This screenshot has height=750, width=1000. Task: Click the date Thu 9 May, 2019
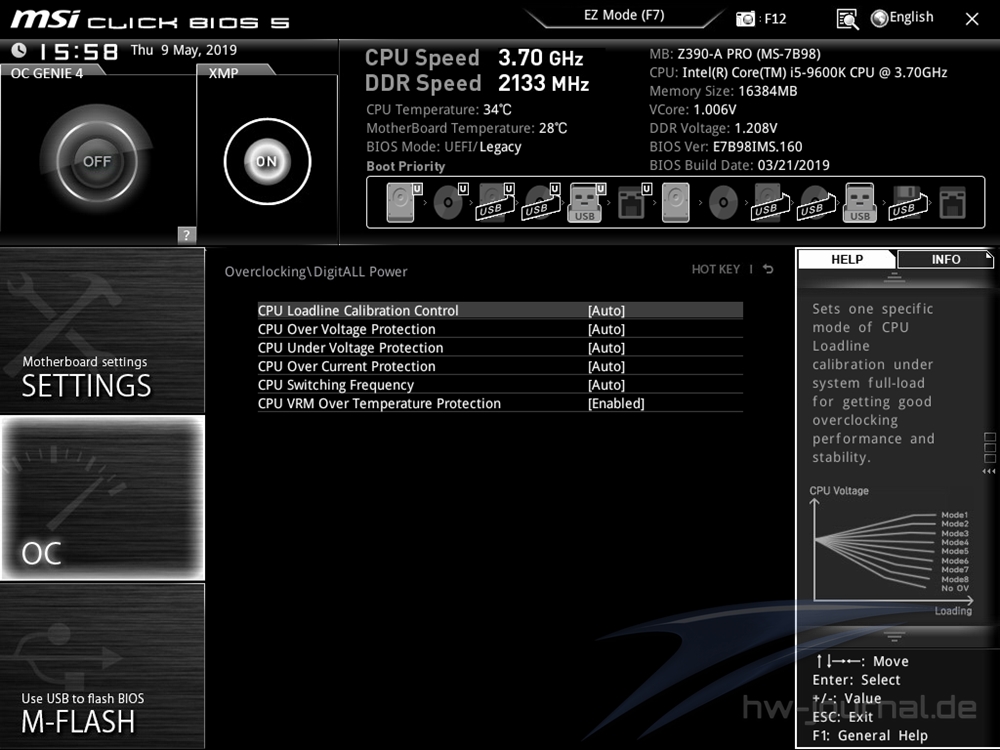click(x=184, y=50)
